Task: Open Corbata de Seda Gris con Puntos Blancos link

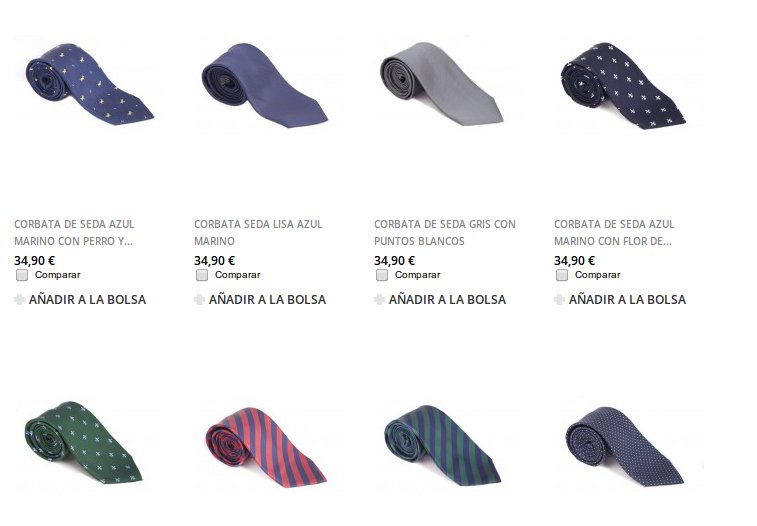Action: pyautogui.click(x=445, y=233)
